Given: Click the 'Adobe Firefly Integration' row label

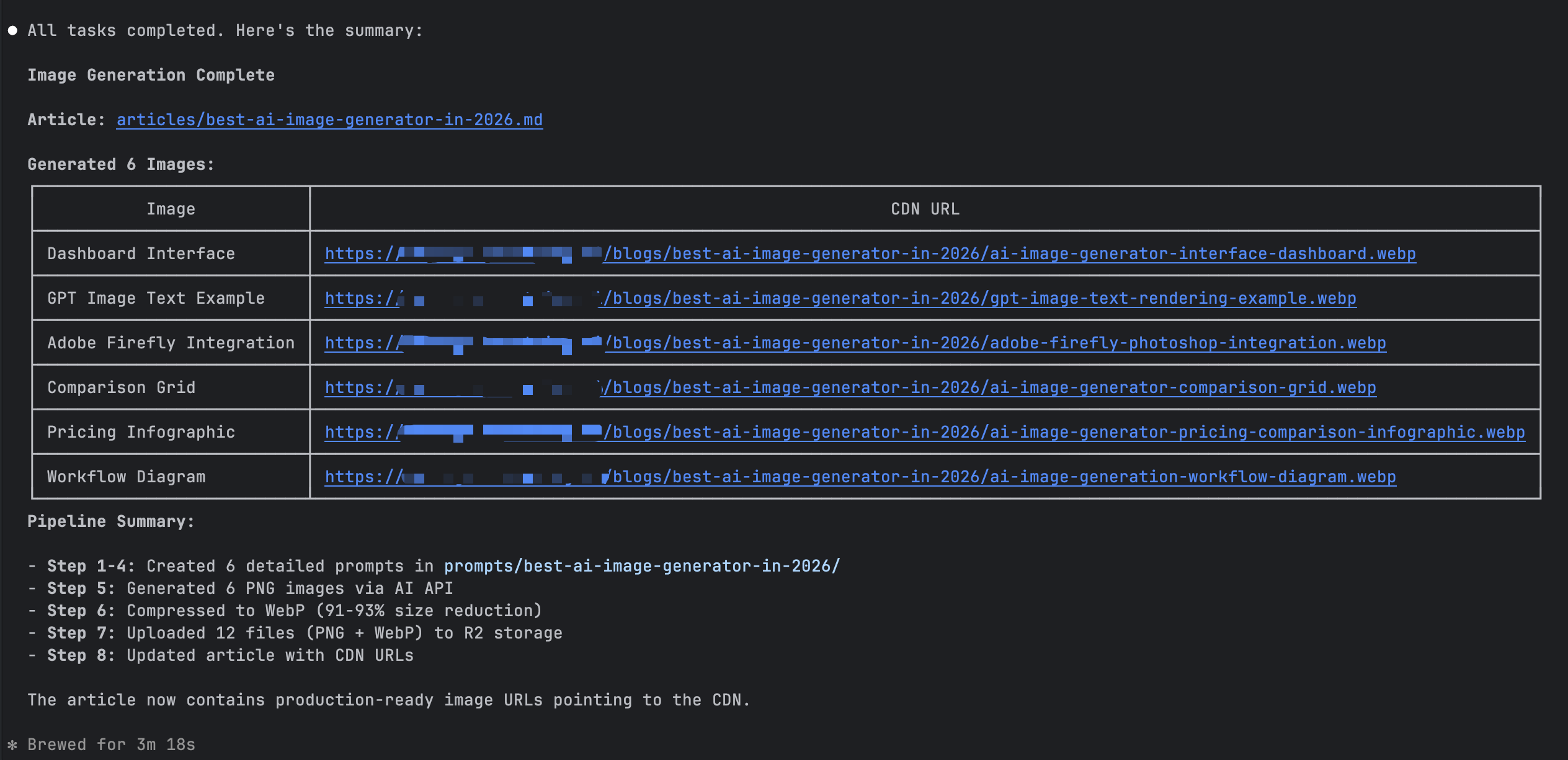Looking at the screenshot, I should tap(171, 343).
